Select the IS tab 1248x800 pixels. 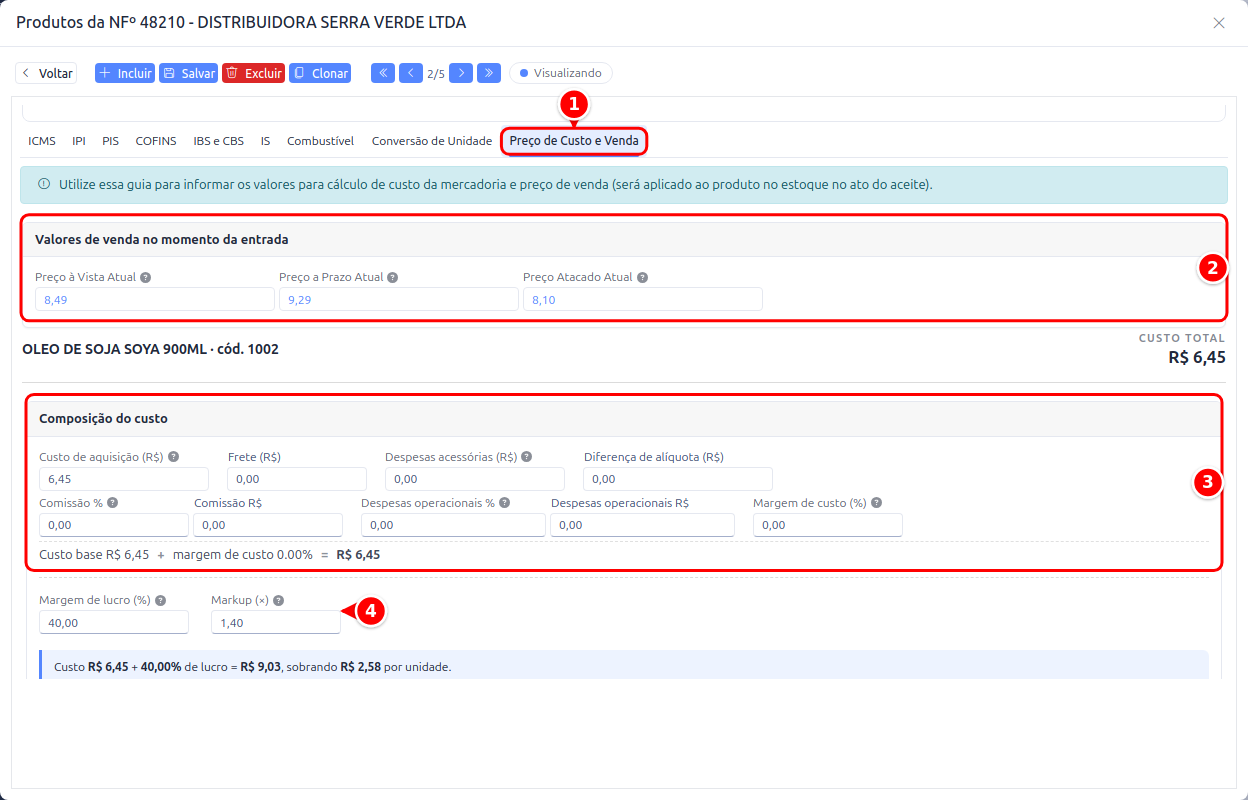coord(266,141)
